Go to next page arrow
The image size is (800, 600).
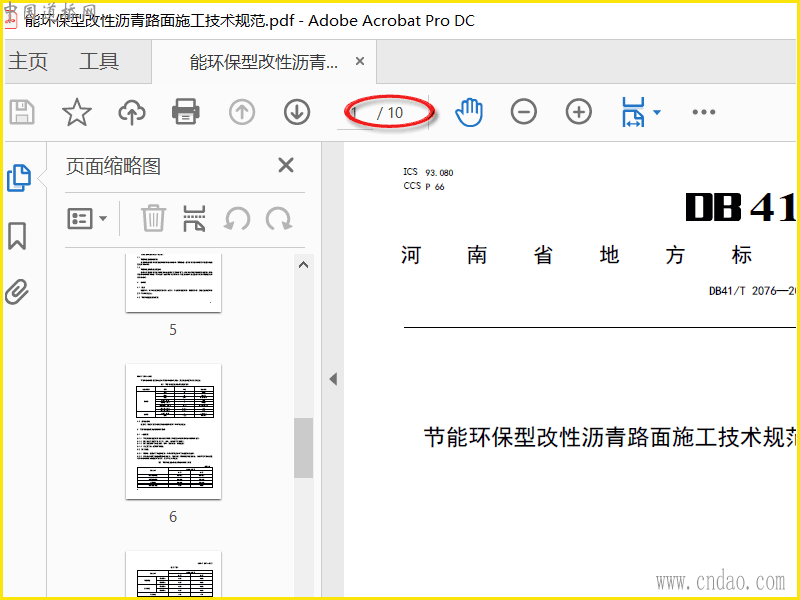click(x=297, y=112)
